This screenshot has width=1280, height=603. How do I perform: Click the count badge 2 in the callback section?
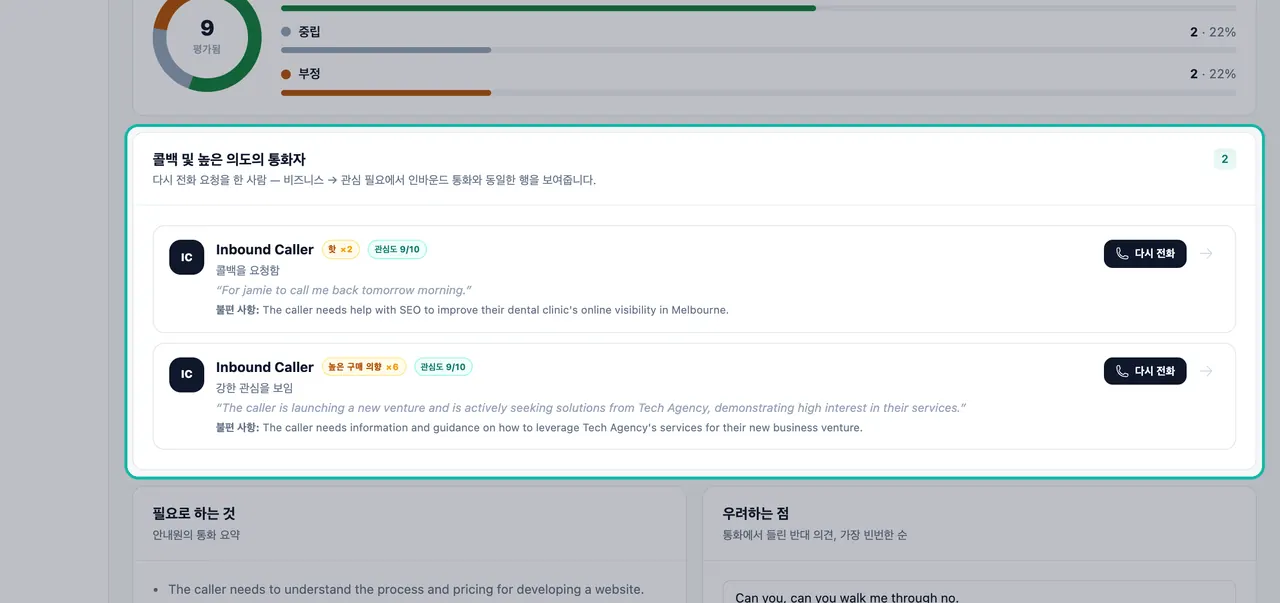(x=1225, y=159)
